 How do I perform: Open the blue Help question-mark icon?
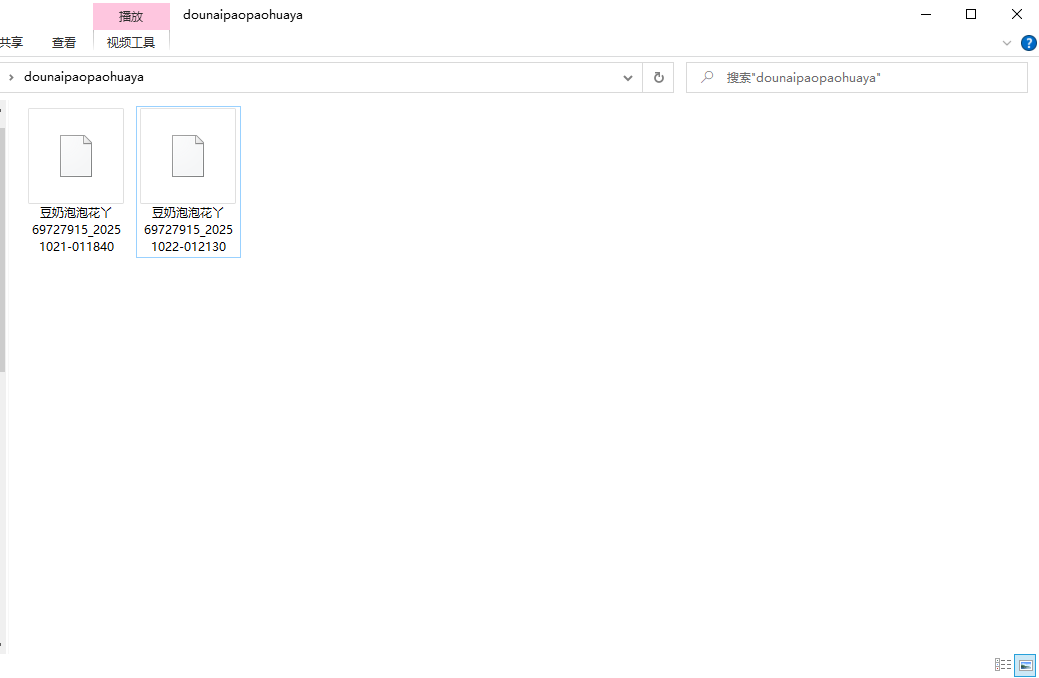tap(1028, 43)
